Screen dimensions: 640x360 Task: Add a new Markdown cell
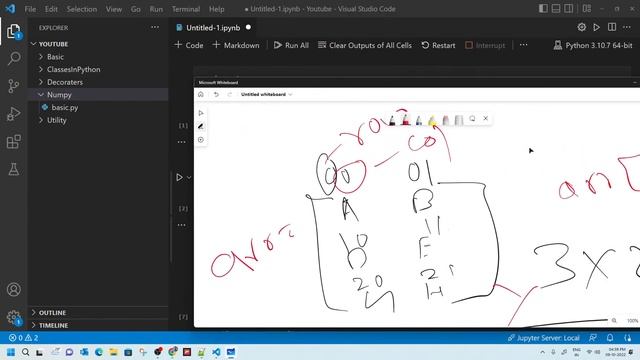236,45
